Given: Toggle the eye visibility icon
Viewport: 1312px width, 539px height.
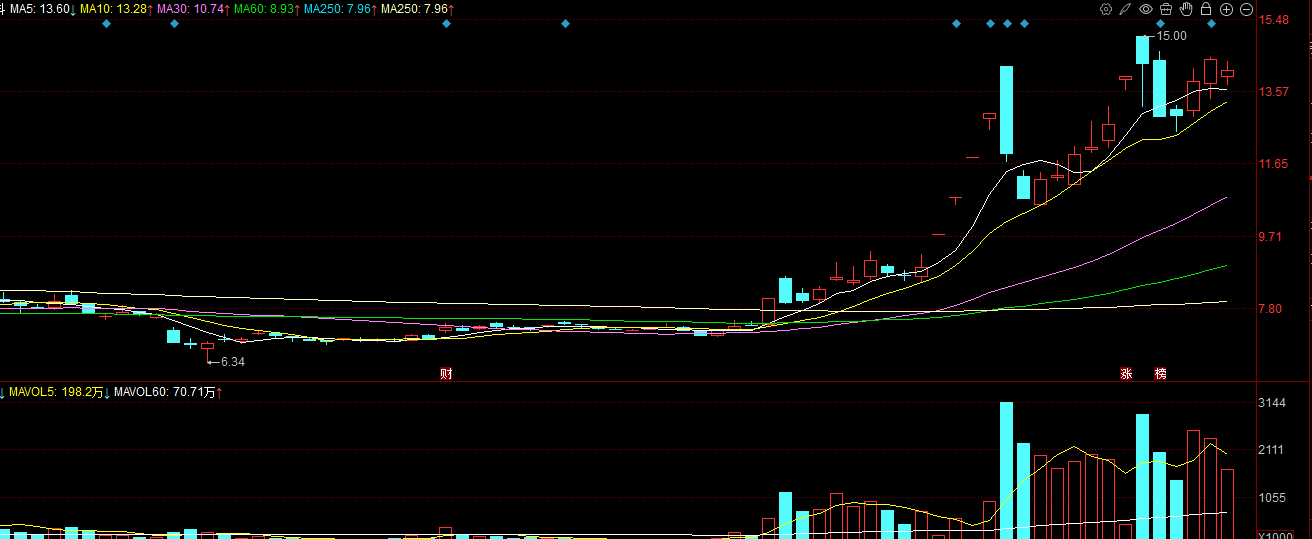Looking at the screenshot, I should 1146,9.
